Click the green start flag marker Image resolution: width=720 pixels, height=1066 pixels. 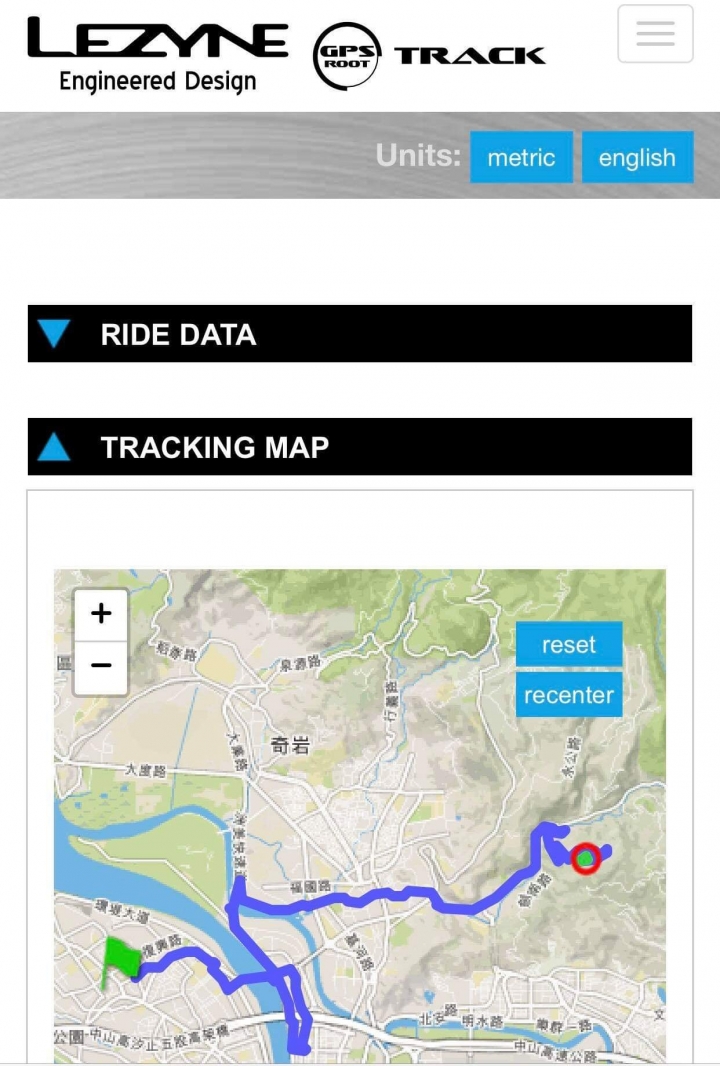click(120, 961)
